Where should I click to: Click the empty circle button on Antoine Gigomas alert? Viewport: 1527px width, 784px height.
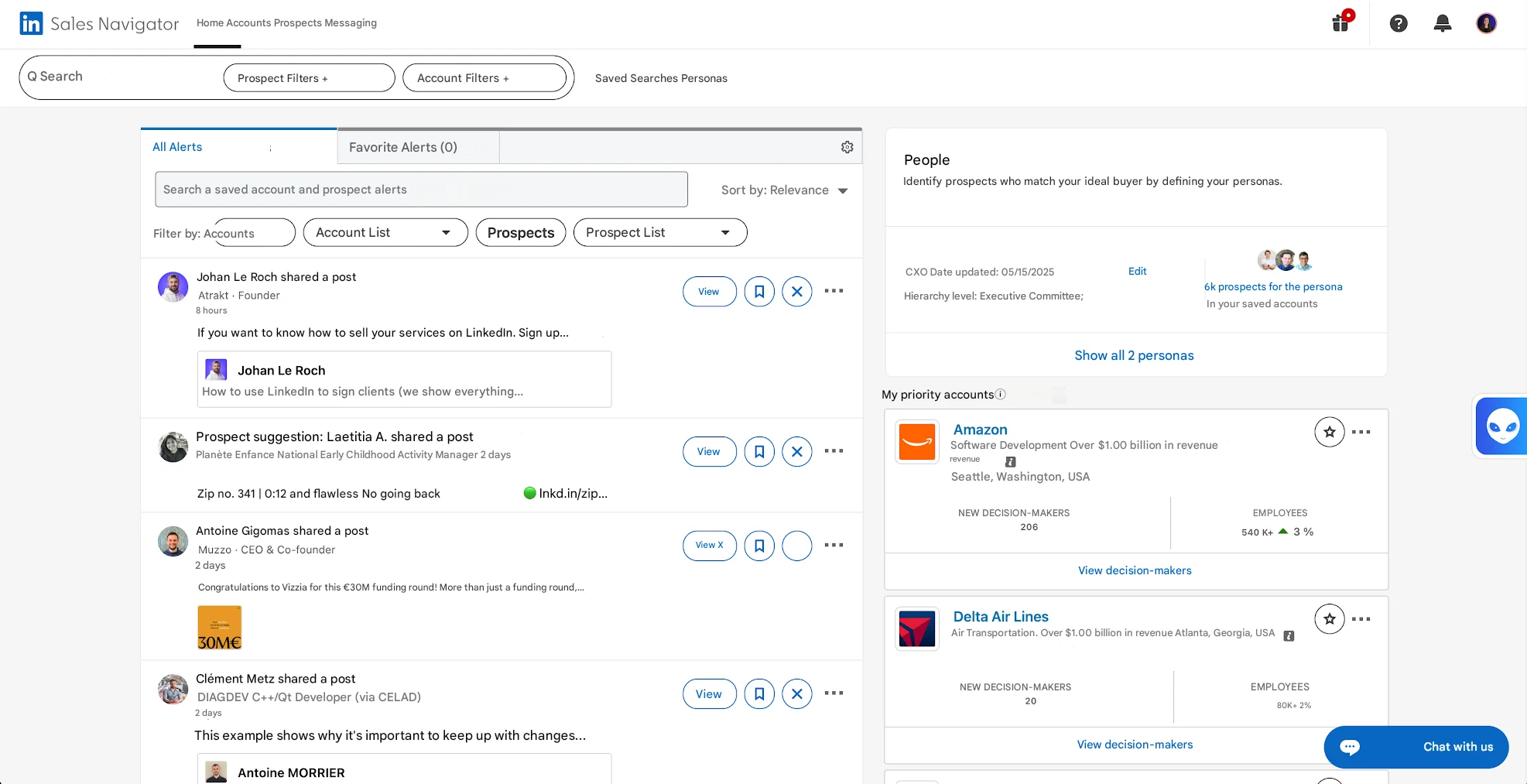click(x=797, y=546)
